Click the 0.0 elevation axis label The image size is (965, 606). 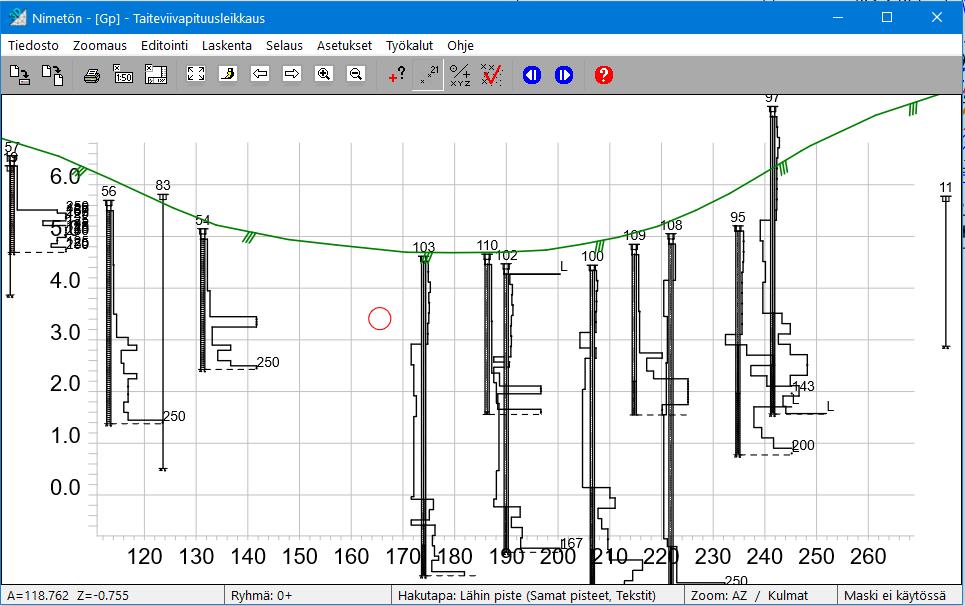65,487
